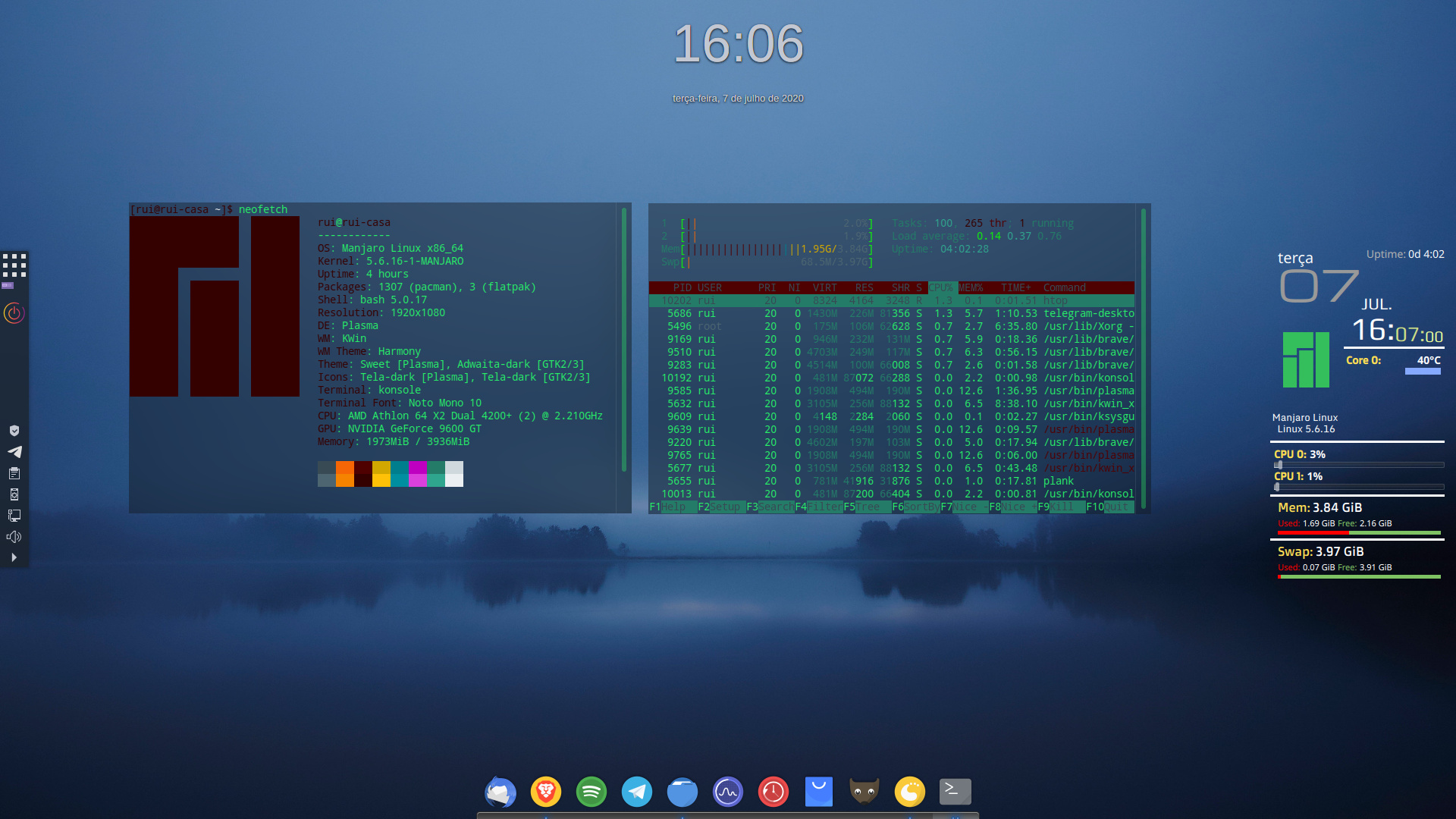Open volume control in system tray

coord(14,537)
